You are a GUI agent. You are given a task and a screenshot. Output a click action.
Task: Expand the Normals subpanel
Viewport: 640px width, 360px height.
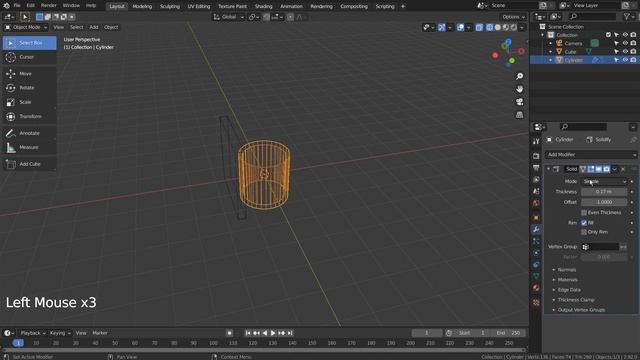pos(567,270)
